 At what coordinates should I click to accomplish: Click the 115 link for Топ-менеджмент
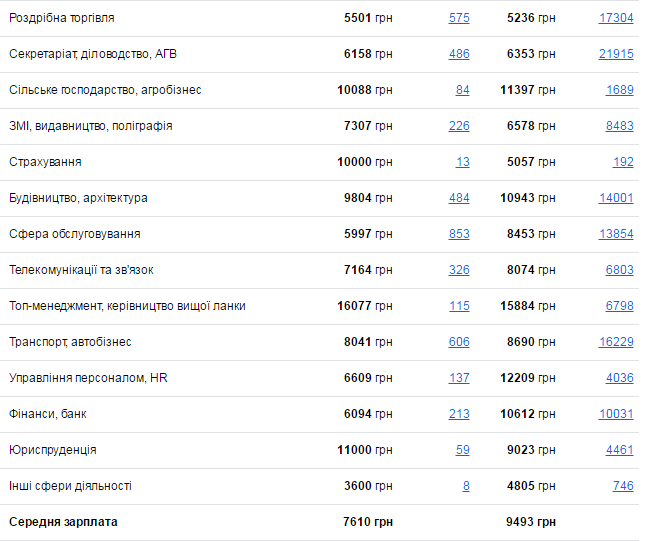point(459,306)
